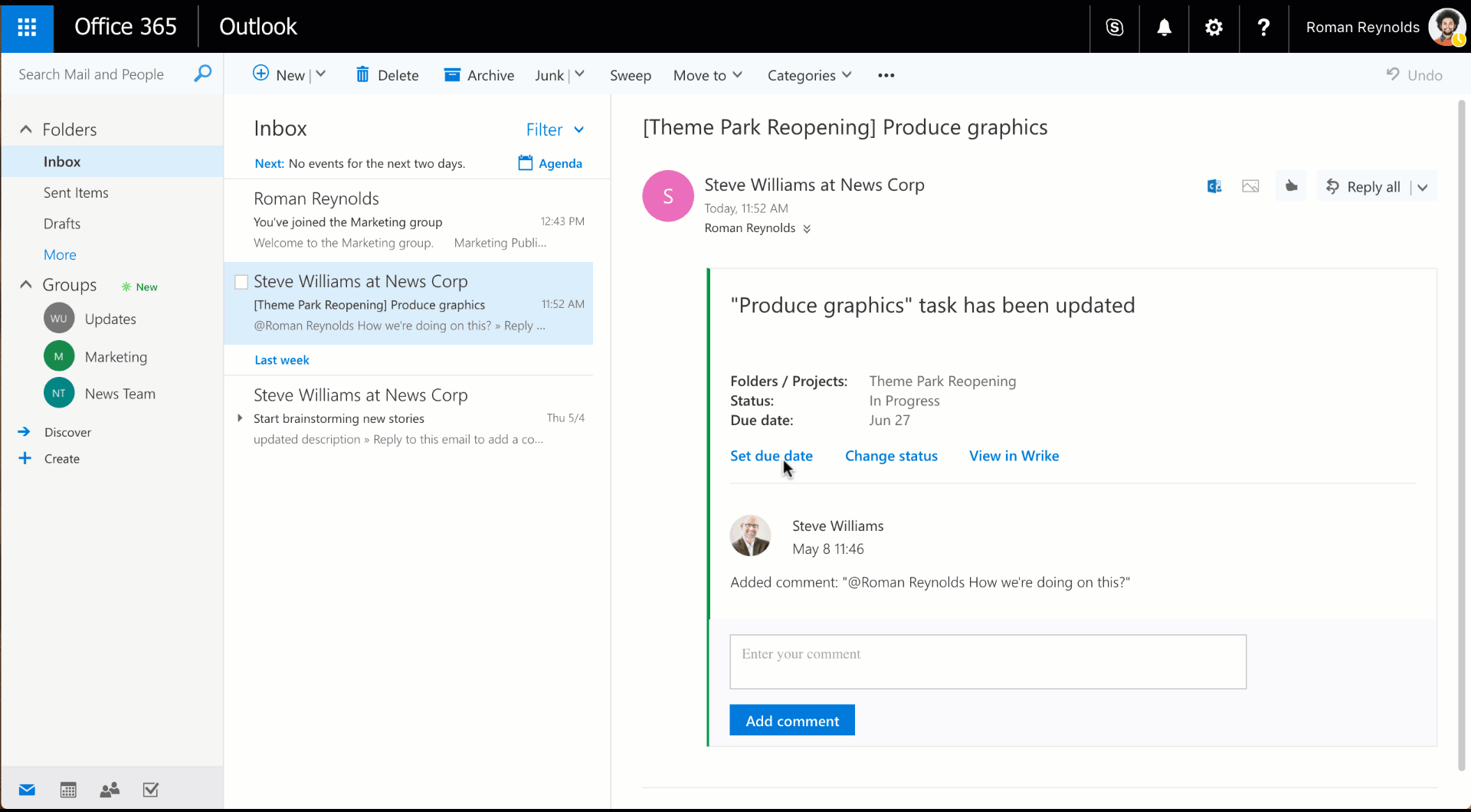The height and width of the screenshot is (812, 1471).
Task: Open the task with View in Wrike
Action: pos(1013,456)
